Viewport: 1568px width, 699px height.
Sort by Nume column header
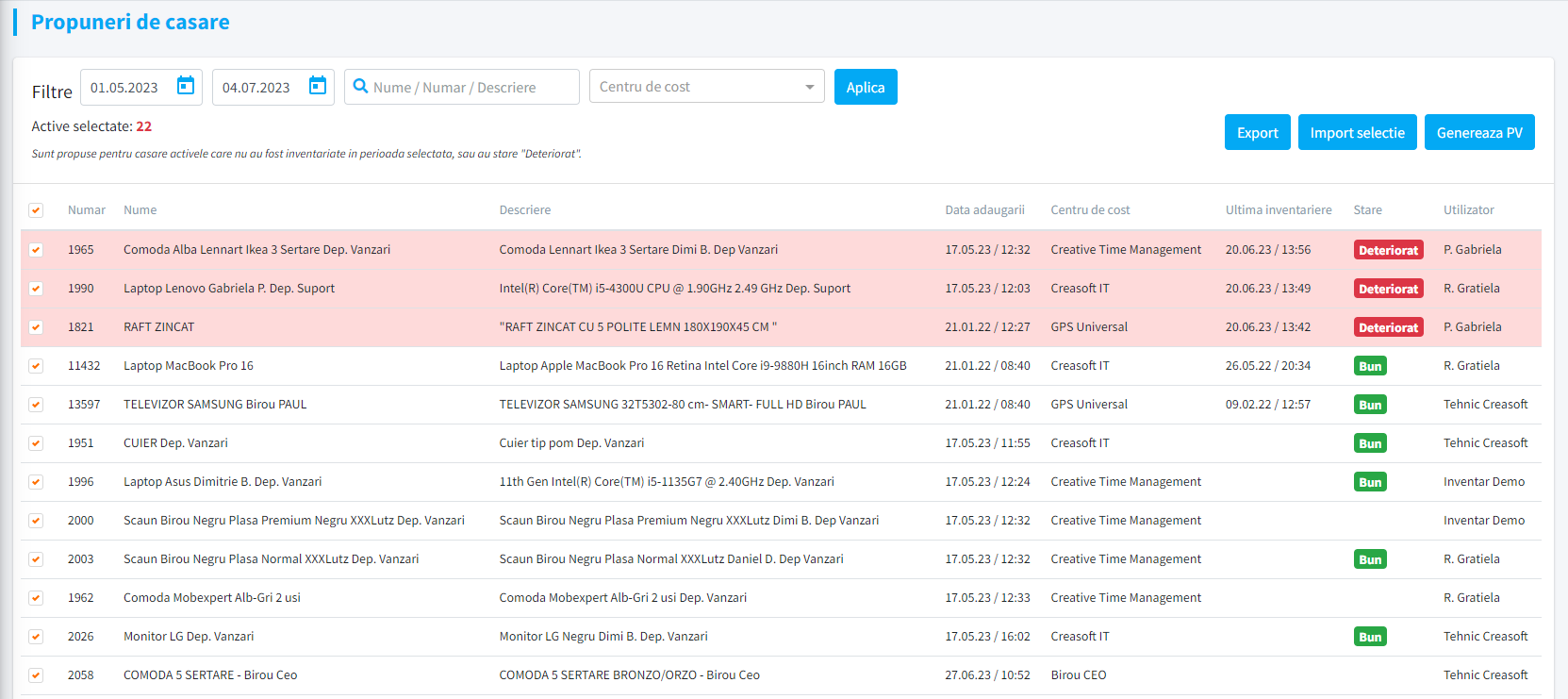(140, 210)
